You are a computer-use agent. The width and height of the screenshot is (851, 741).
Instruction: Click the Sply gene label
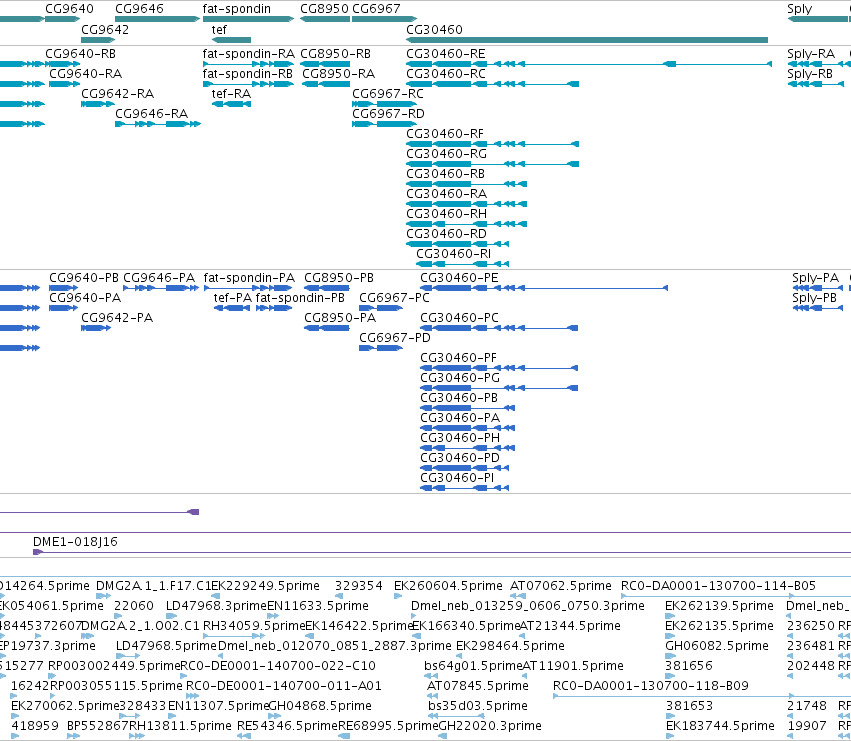click(799, 9)
